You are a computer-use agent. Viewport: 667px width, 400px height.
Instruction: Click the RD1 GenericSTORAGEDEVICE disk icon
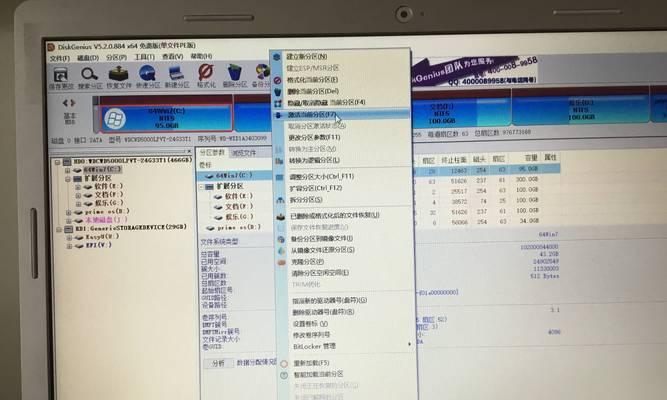tap(69, 229)
